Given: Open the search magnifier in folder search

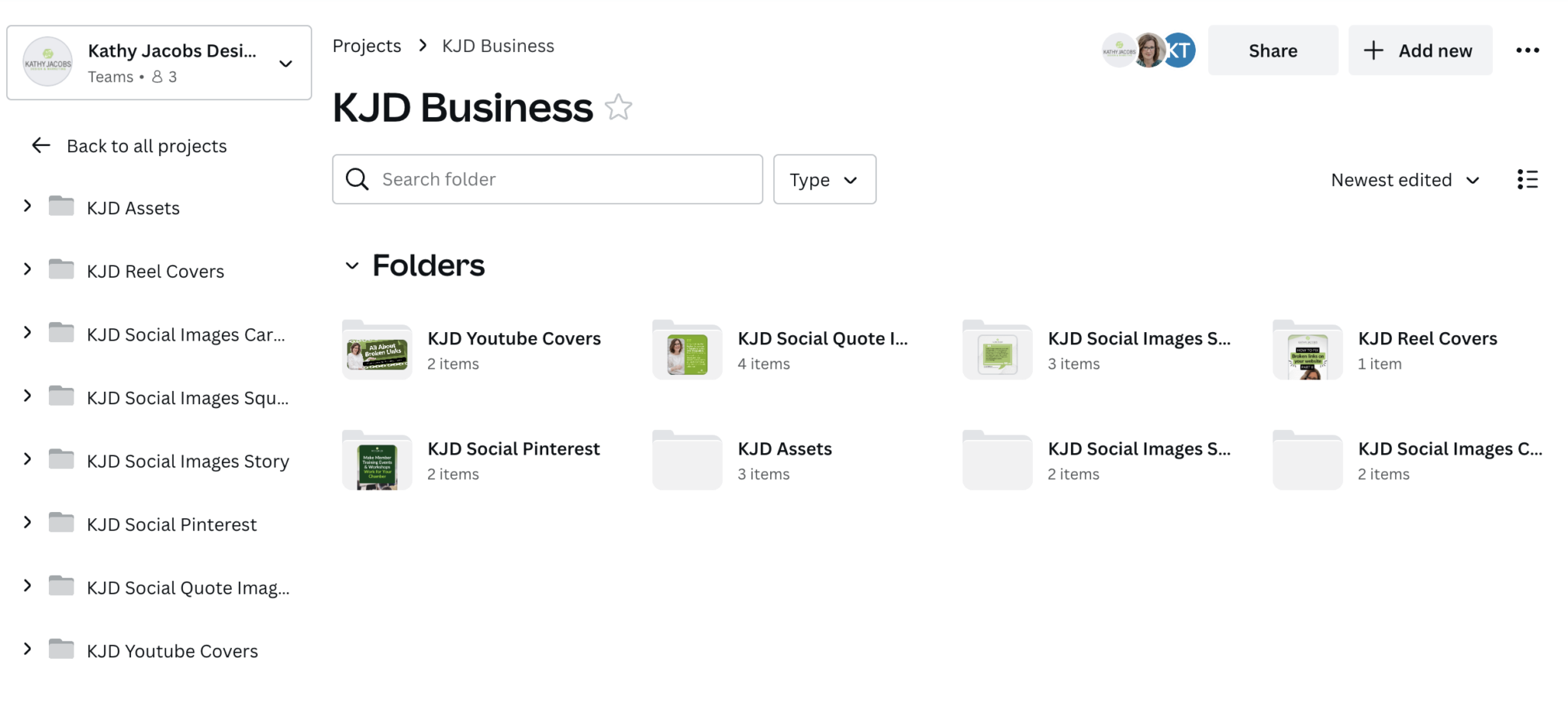Looking at the screenshot, I should [357, 179].
